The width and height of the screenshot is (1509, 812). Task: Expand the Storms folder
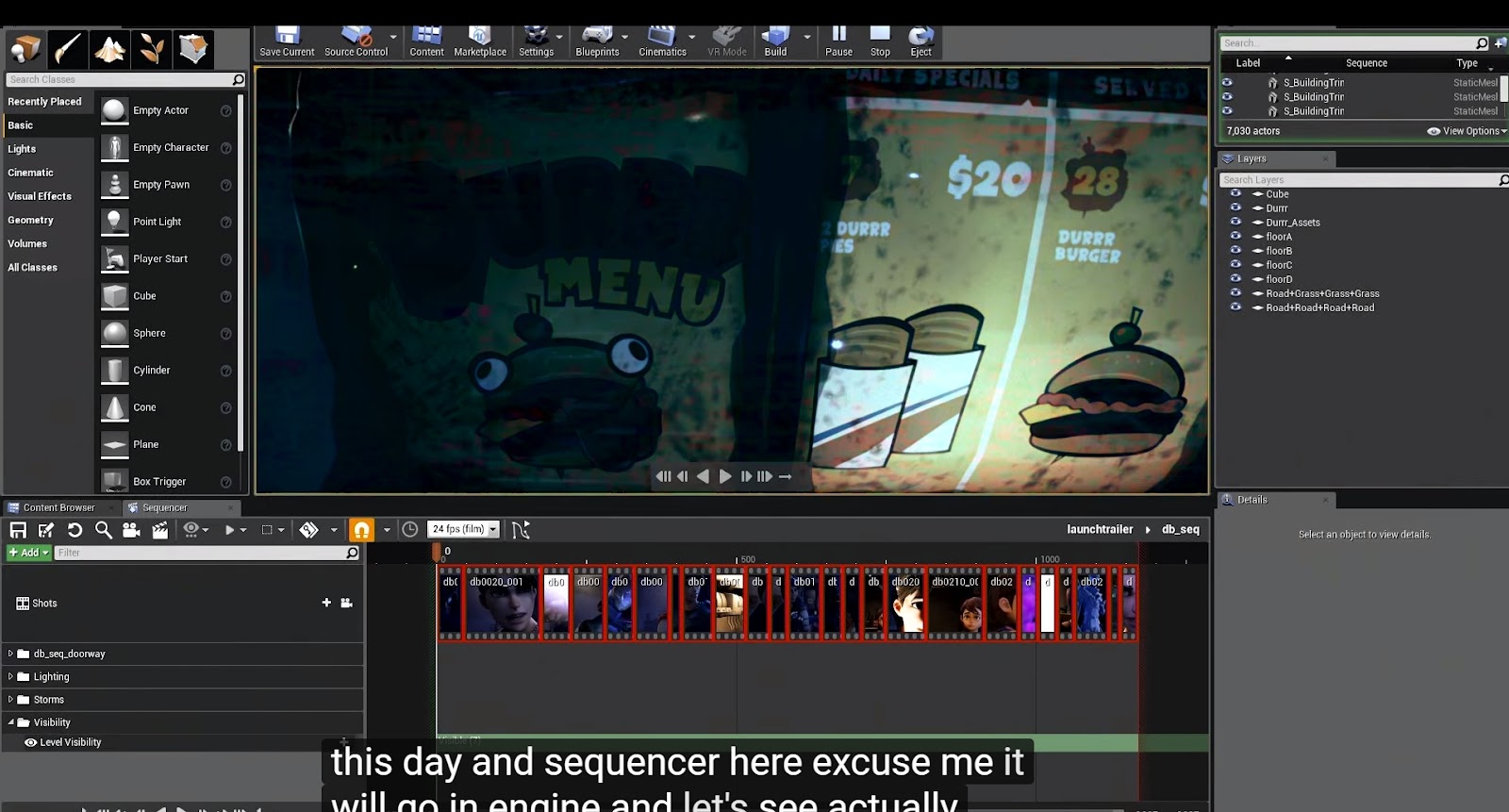(10, 699)
